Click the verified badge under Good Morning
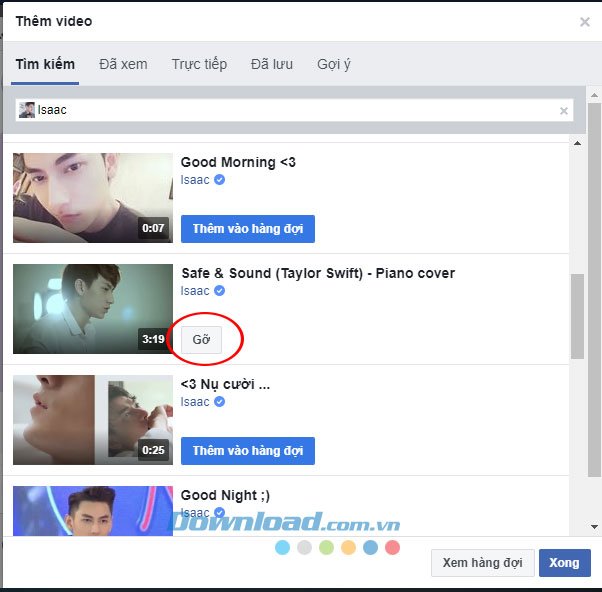Screen dimensions: 602x592 point(219,180)
